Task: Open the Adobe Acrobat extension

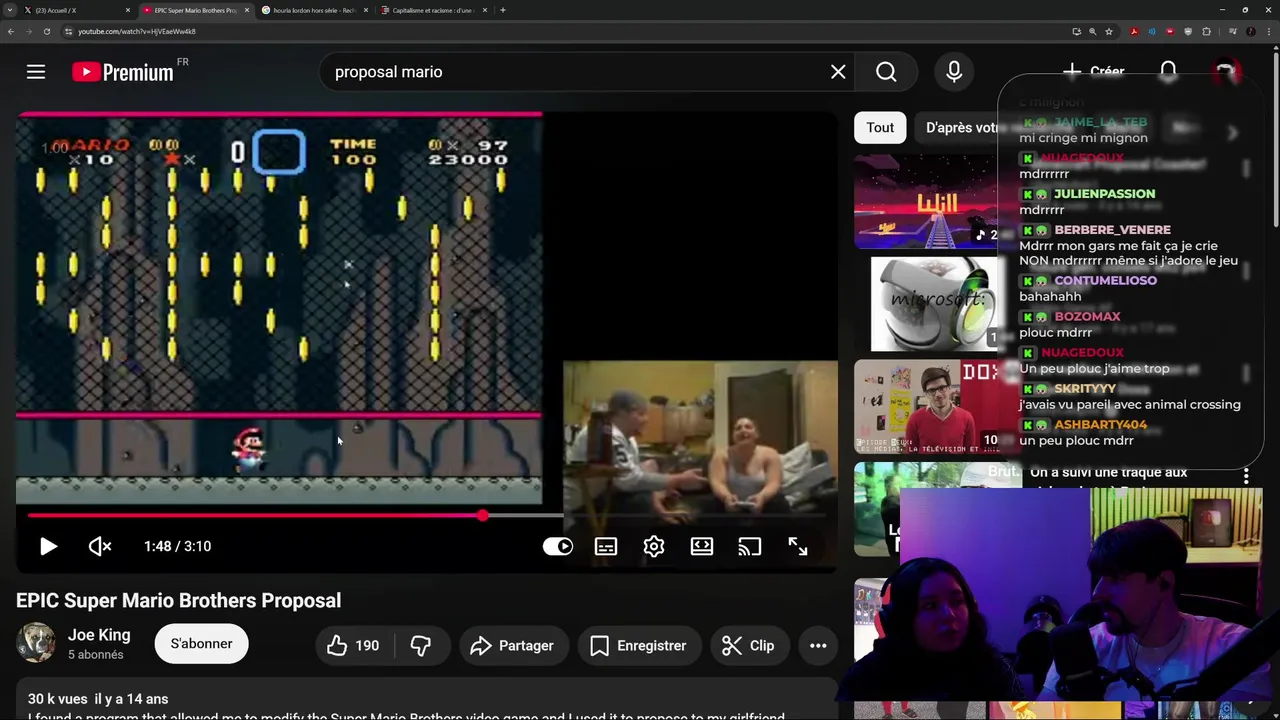Action: 1134,31
